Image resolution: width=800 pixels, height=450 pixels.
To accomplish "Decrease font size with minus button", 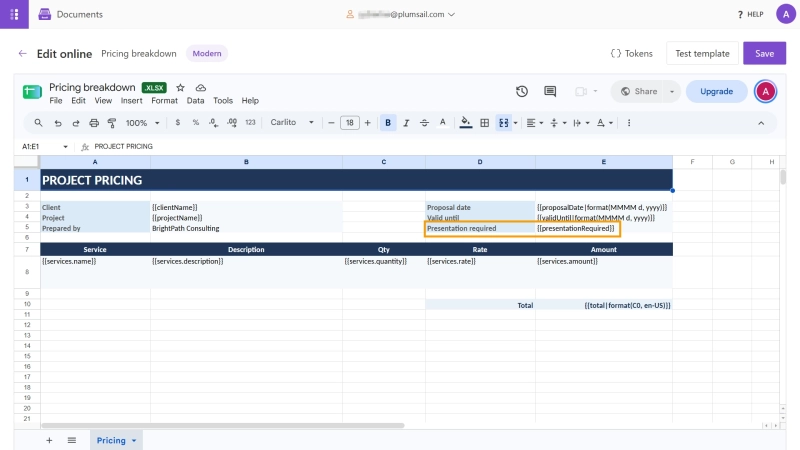I will pos(331,123).
